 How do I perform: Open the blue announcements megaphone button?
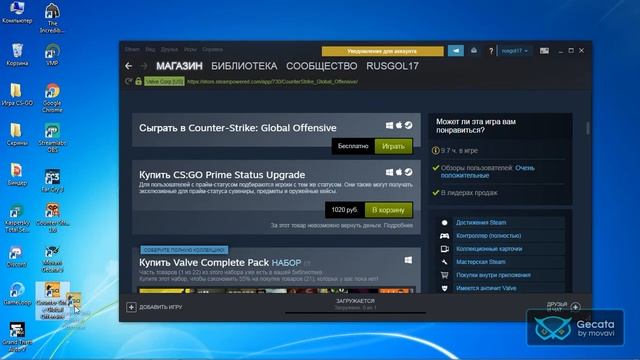[456, 51]
